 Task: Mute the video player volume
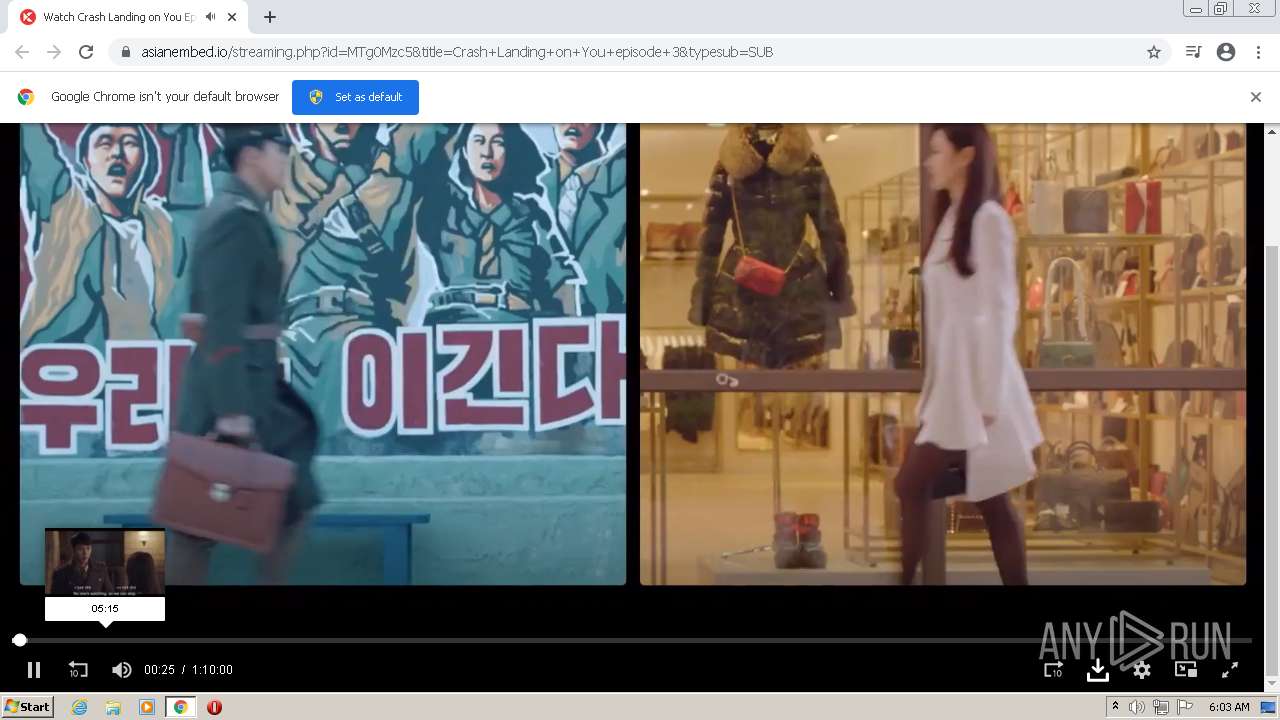click(121, 670)
